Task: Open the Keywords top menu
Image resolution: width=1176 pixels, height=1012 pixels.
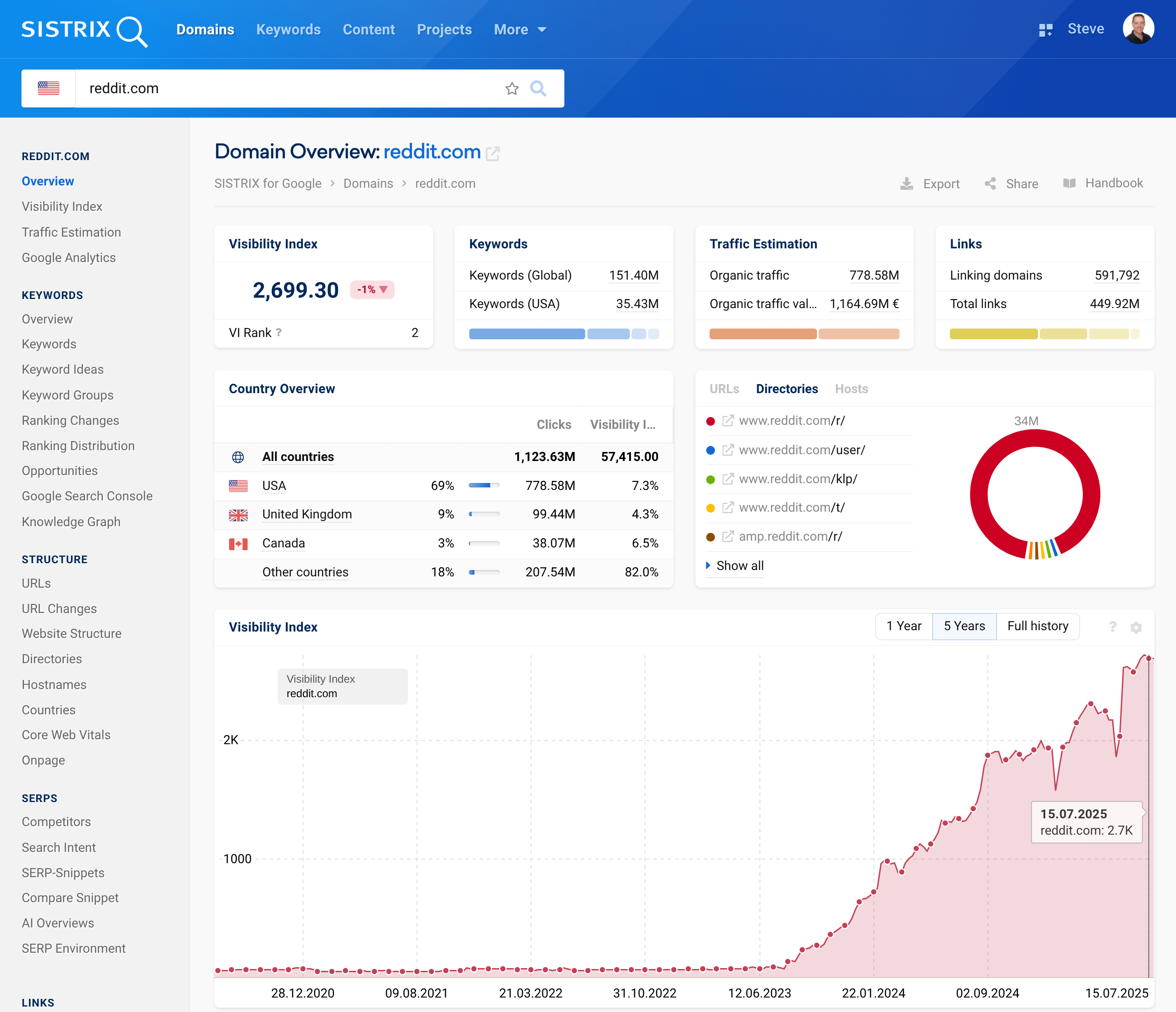Action: coord(288,29)
